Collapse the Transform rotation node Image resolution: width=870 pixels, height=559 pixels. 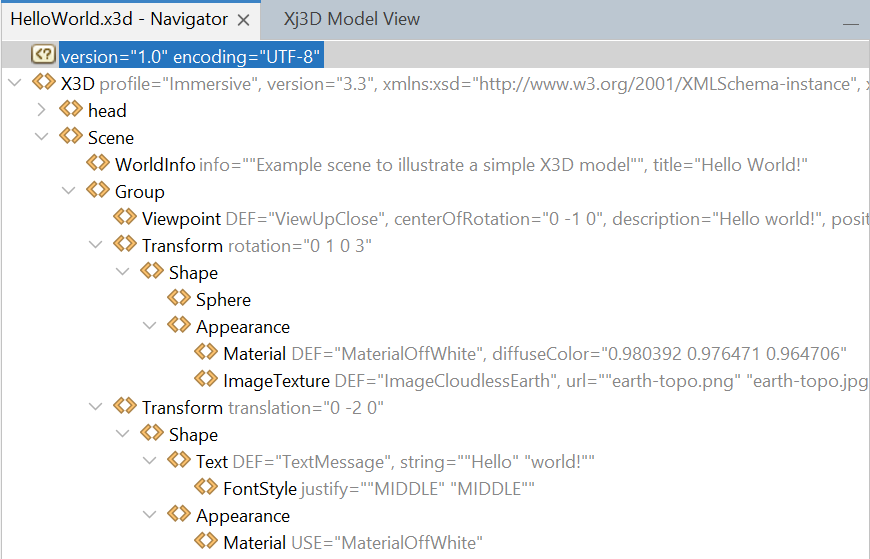point(95,245)
